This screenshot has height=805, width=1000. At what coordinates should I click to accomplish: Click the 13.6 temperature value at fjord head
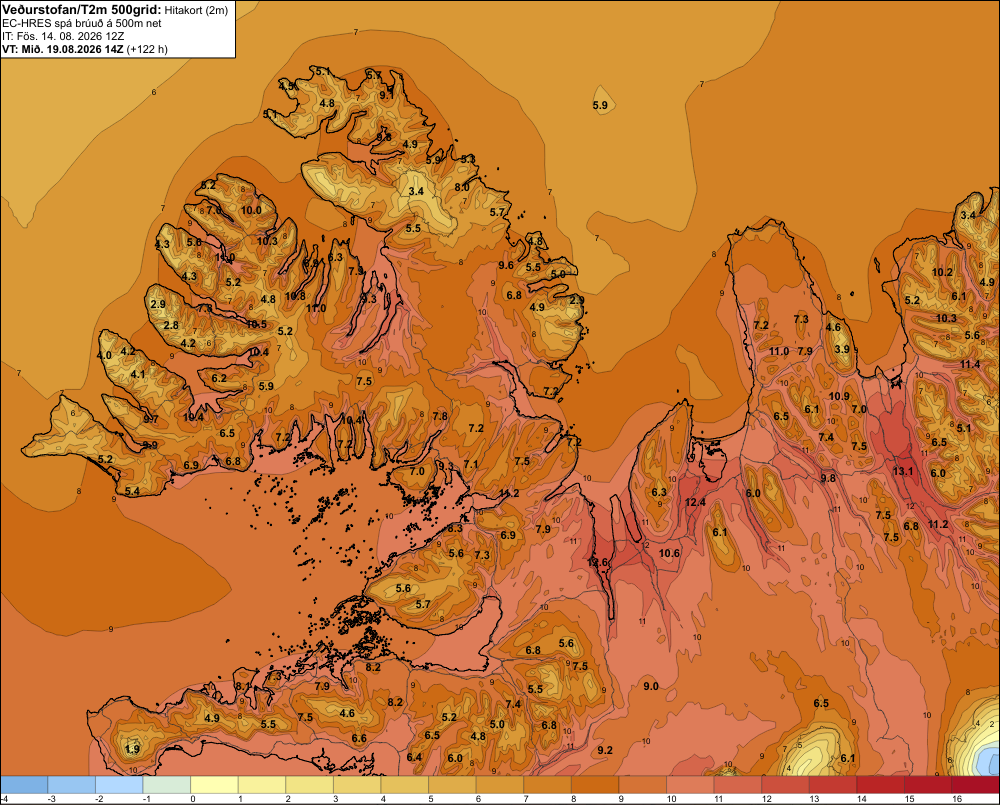pos(598,562)
